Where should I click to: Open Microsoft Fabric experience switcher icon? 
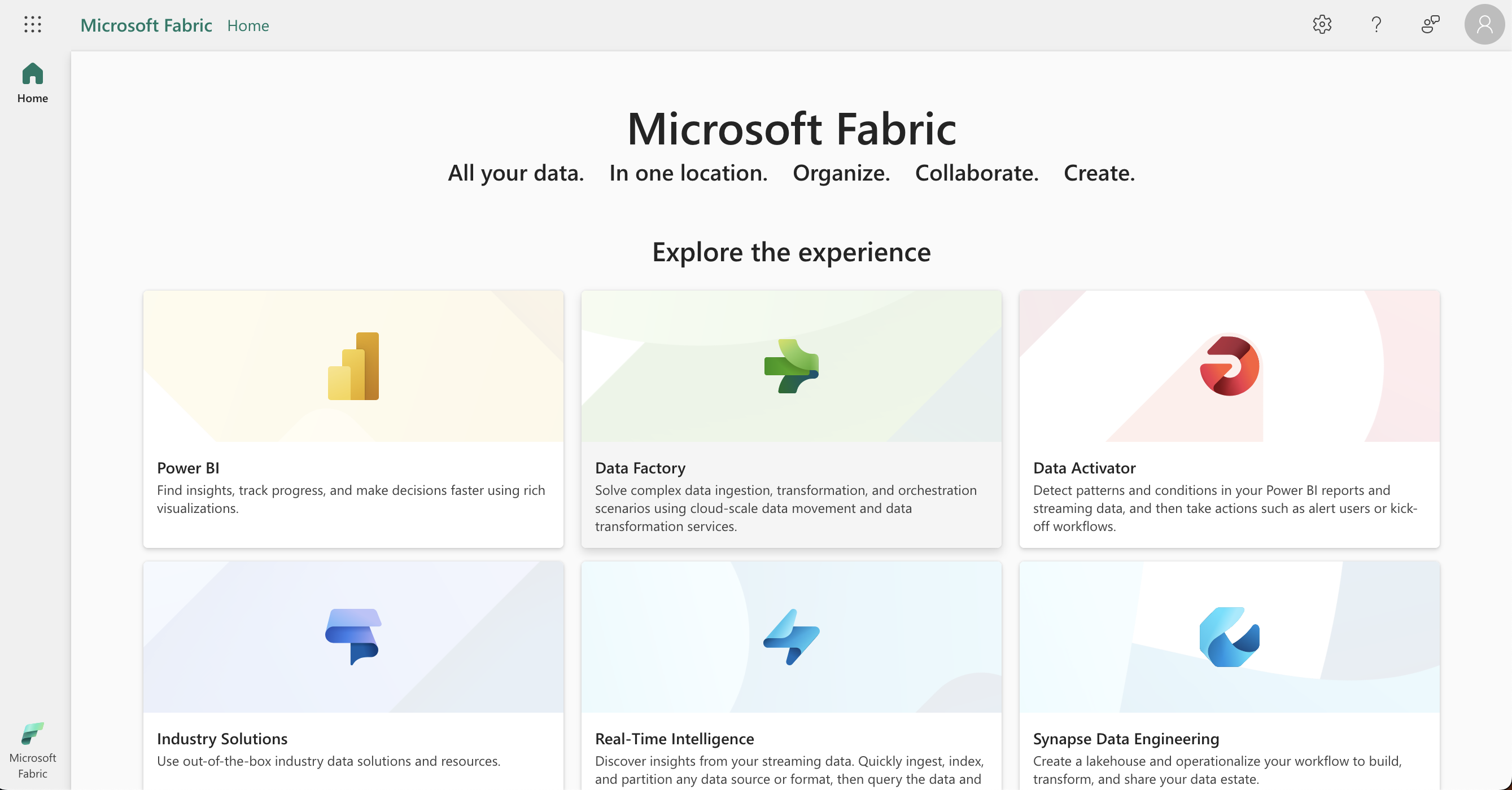point(32,749)
